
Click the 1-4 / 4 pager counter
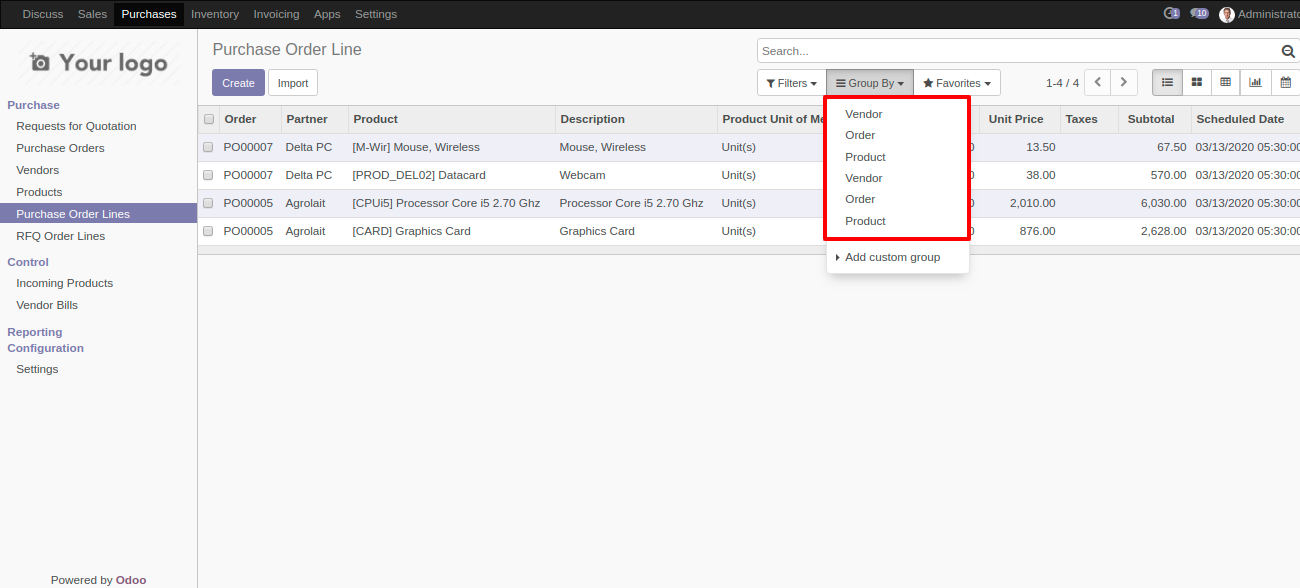pyautogui.click(x=1062, y=83)
